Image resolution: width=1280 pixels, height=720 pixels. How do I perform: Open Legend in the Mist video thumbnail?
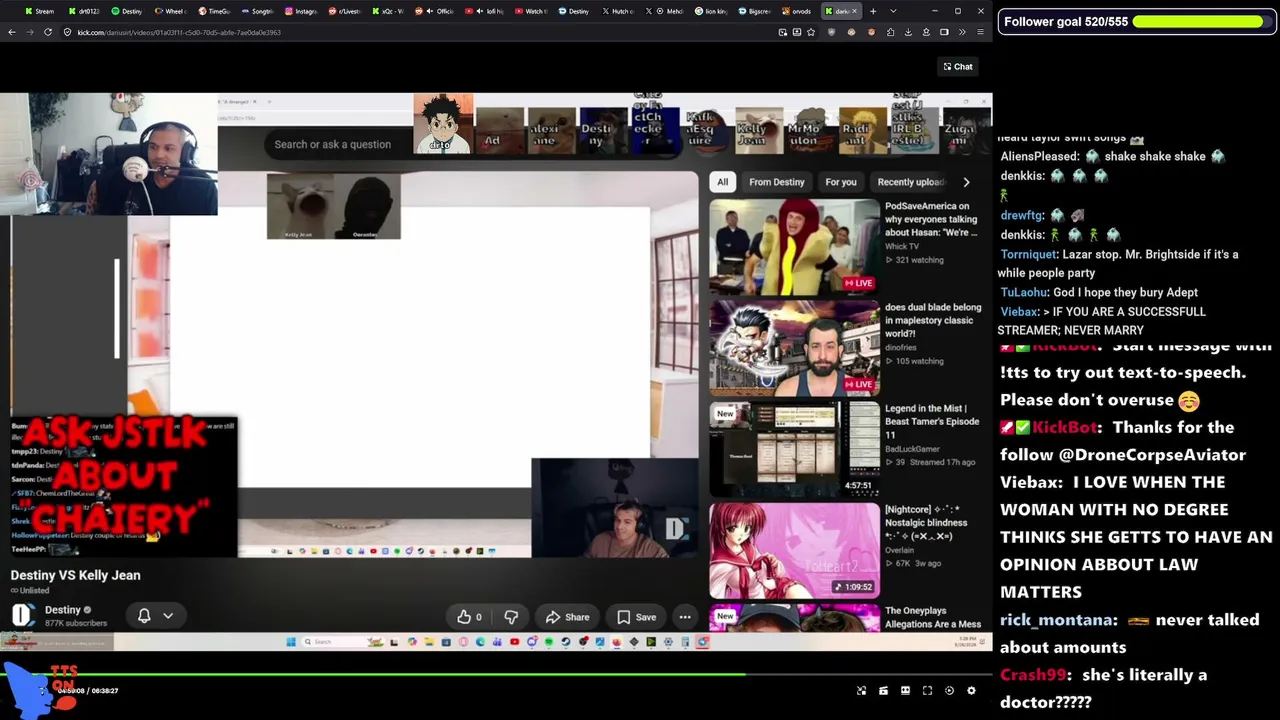coord(795,448)
